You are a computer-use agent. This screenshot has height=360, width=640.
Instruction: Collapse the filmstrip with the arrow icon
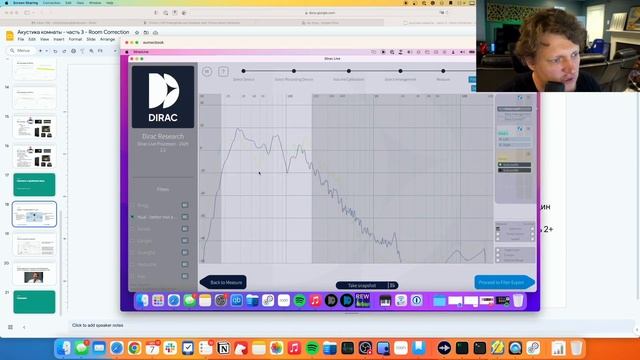coord(24,327)
